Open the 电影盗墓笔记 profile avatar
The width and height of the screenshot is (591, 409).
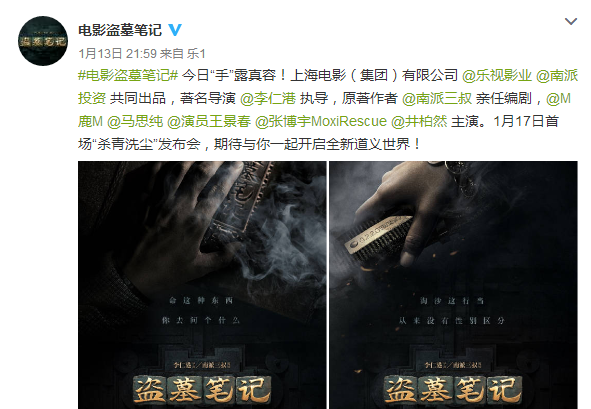click(43, 41)
